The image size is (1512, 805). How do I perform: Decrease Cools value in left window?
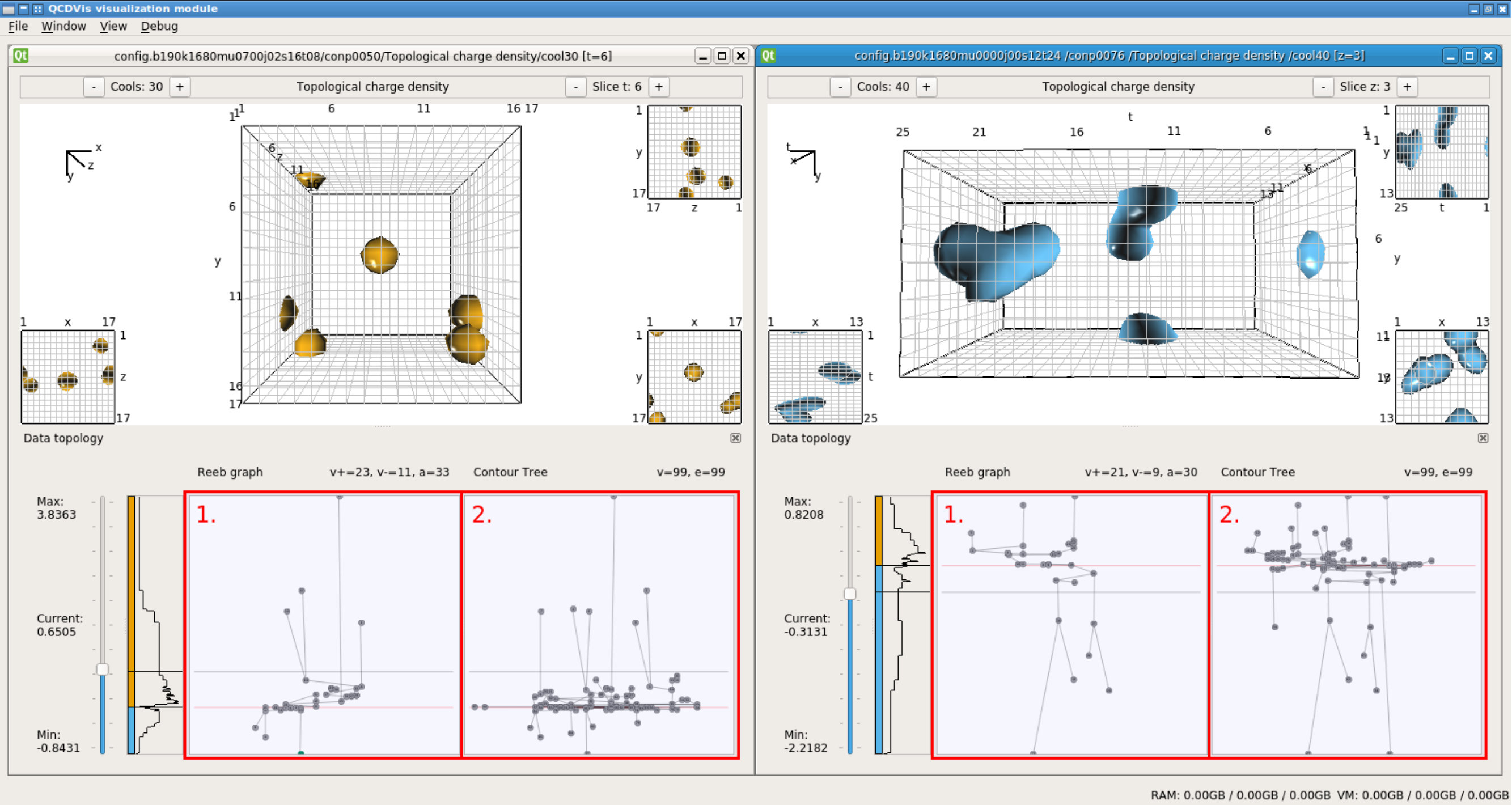94,87
